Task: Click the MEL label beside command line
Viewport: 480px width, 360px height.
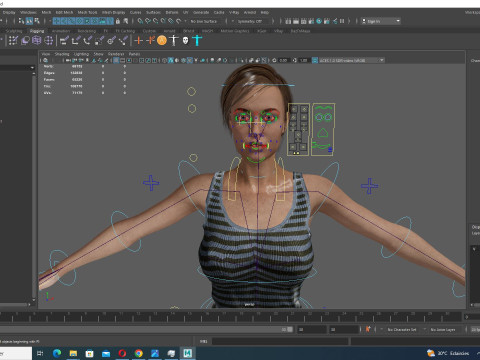Action: 203,341
